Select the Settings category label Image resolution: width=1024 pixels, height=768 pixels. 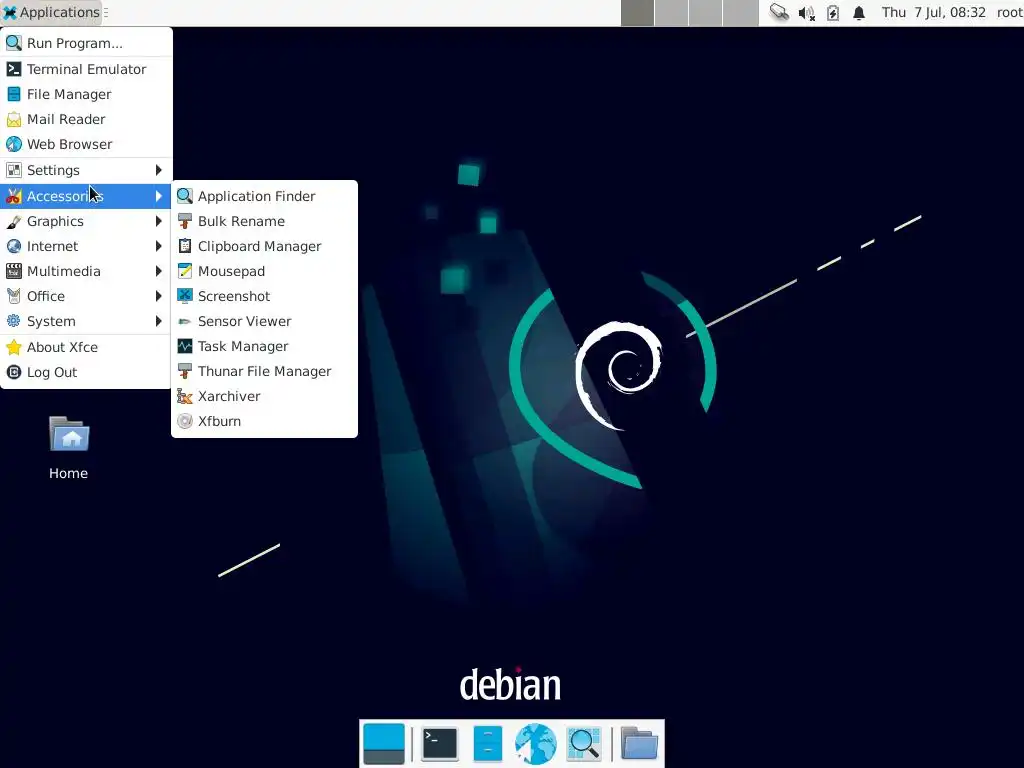pyautogui.click(x=53, y=170)
